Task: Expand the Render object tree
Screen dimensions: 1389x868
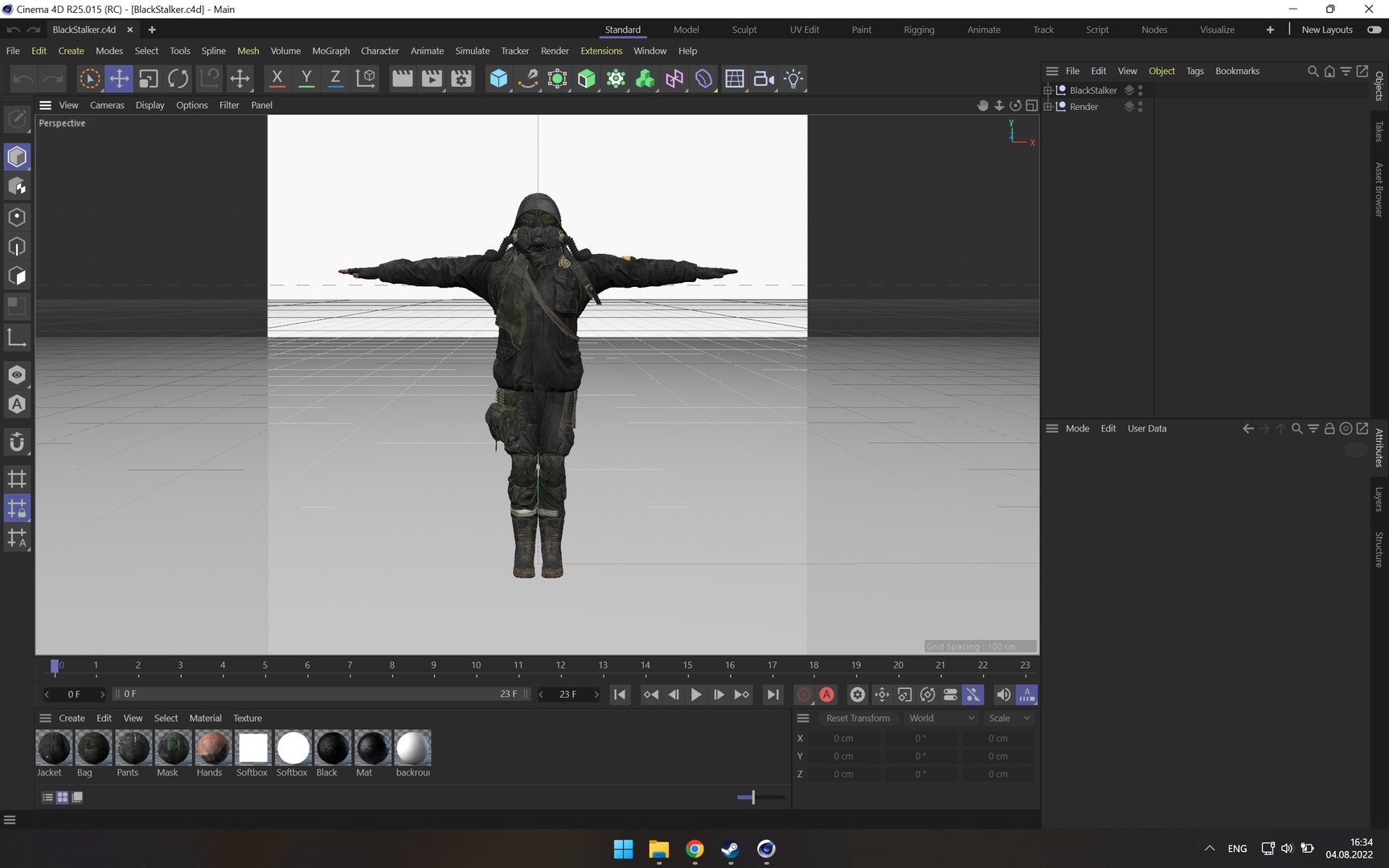Action: (1047, 106)
